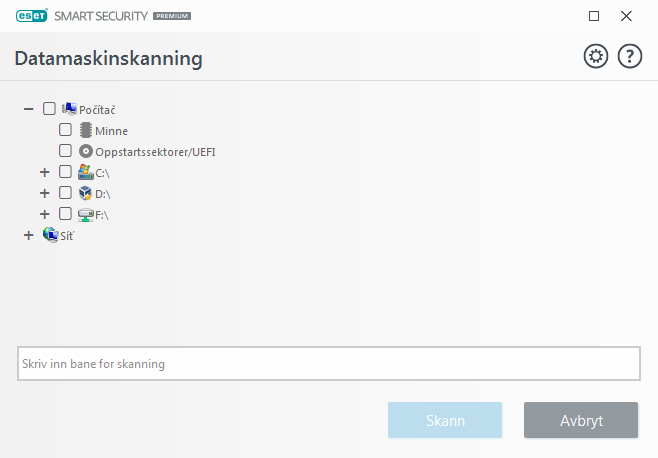
Task: Click the D:\ drive icon
Action: 85,193
